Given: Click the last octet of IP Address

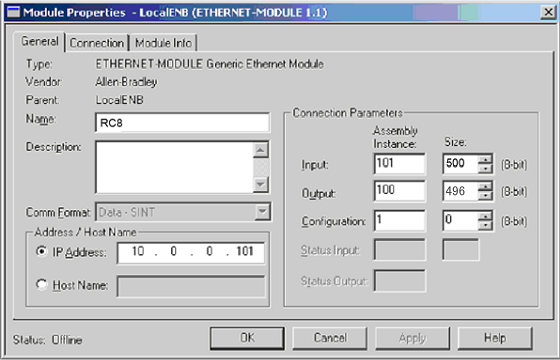Looking at the screenshot, I should (245, 251).
